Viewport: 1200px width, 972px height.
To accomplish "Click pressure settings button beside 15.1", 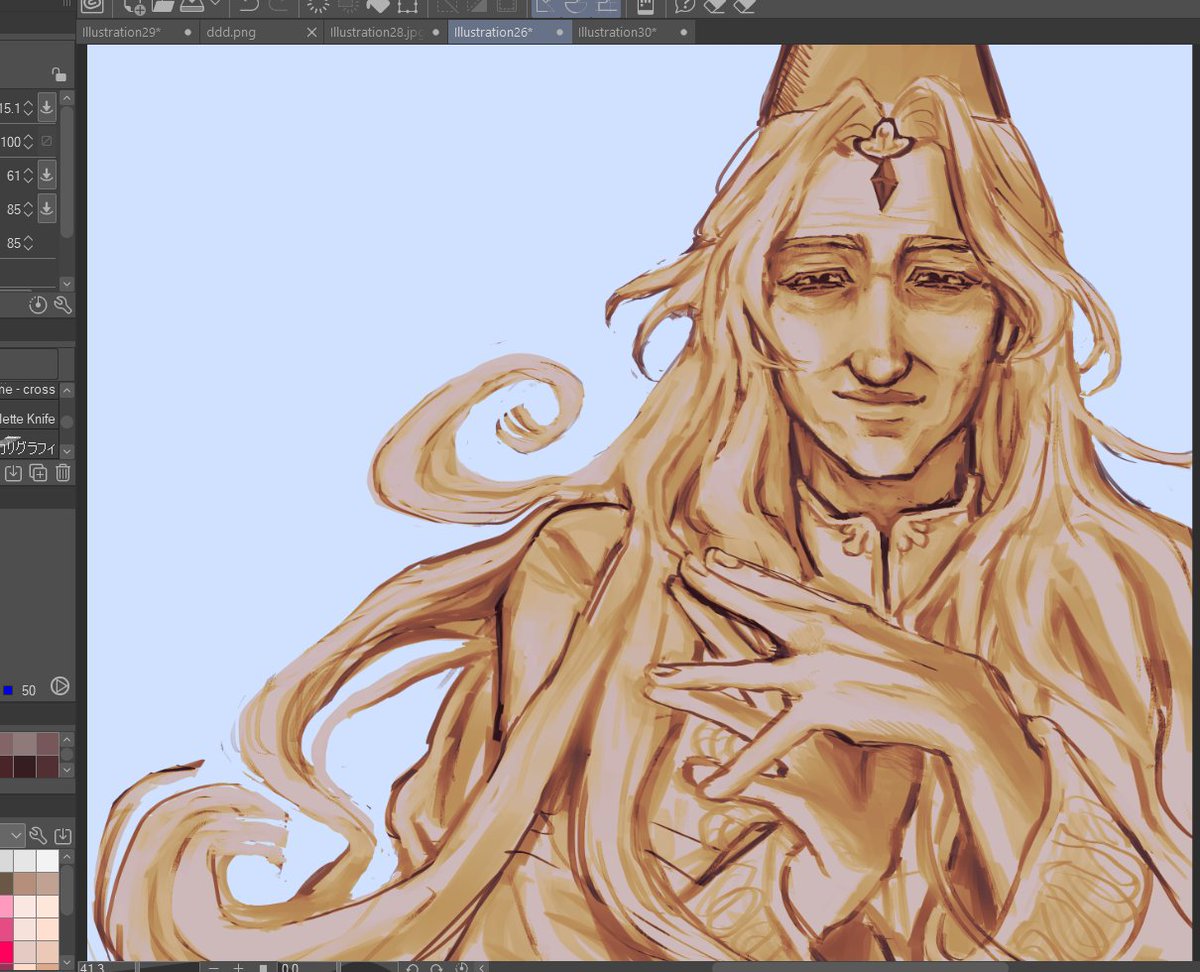I will point(47,107).
